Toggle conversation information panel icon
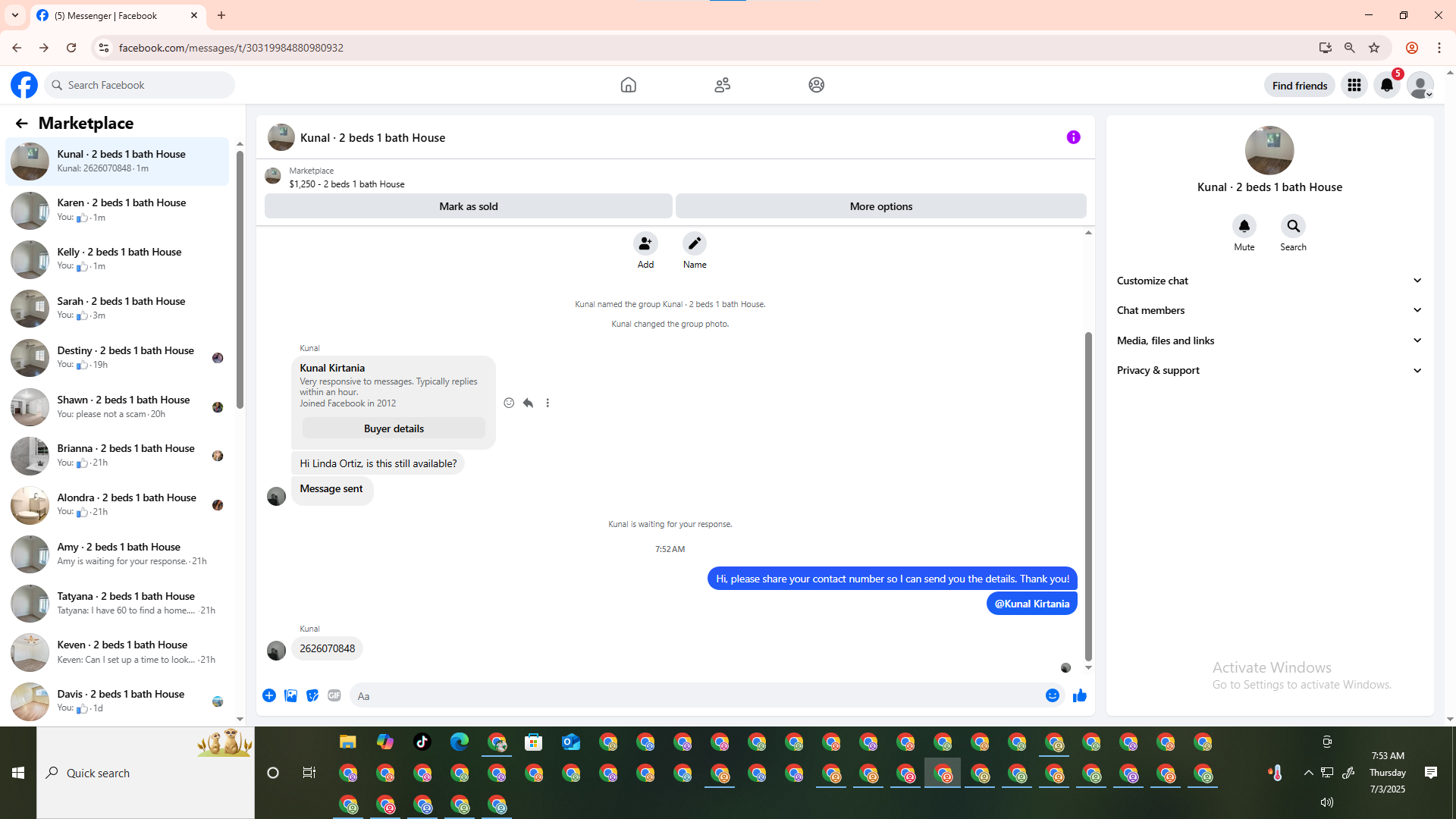 pyautogui.click(x=1073, y=137)
